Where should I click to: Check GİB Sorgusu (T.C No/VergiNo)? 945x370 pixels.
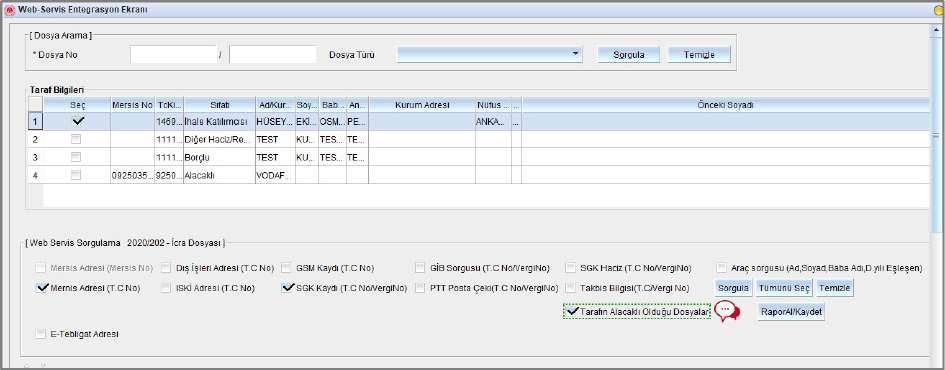pyautogui.click(x=421, y=268)
